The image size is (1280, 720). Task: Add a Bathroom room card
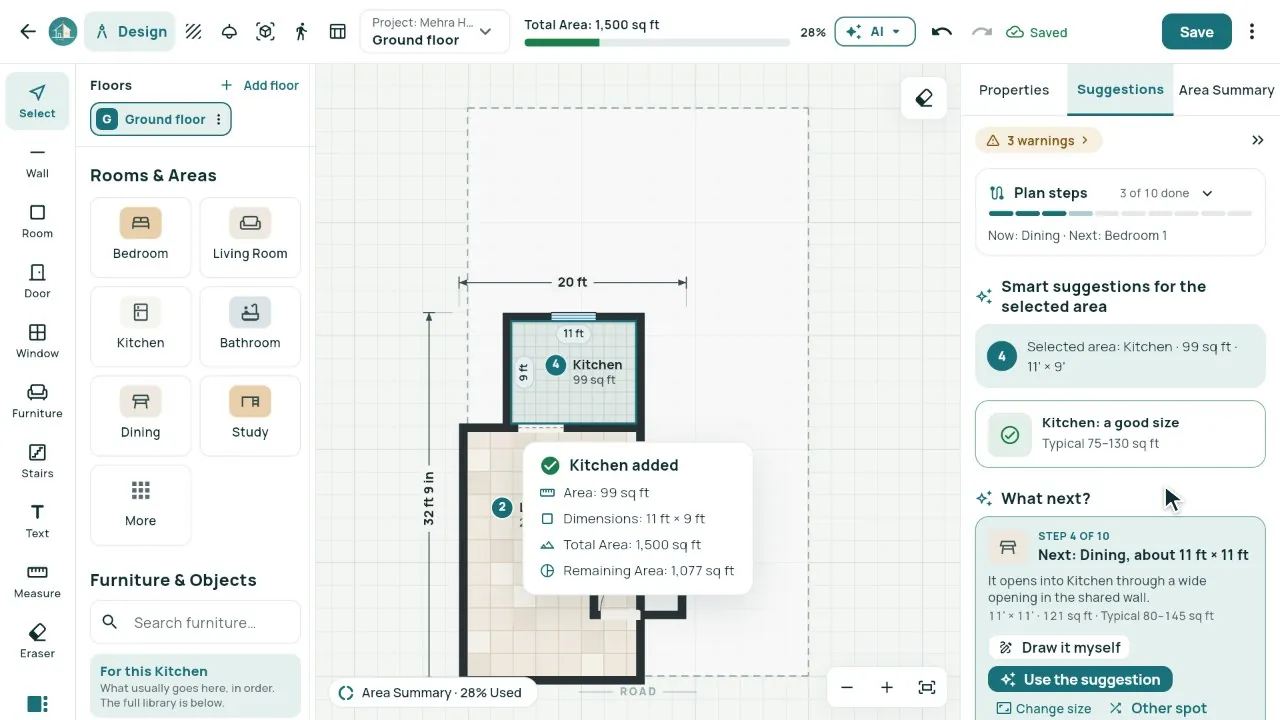pos(250,326)
